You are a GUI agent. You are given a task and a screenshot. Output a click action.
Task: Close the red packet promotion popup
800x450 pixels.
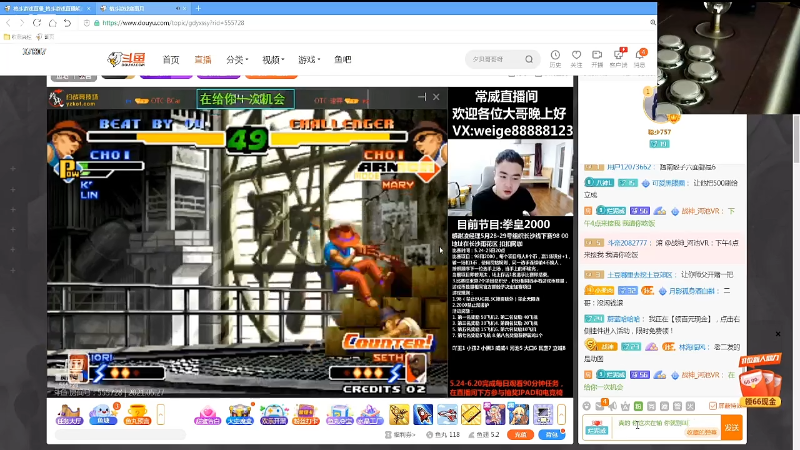click(778, 334)
